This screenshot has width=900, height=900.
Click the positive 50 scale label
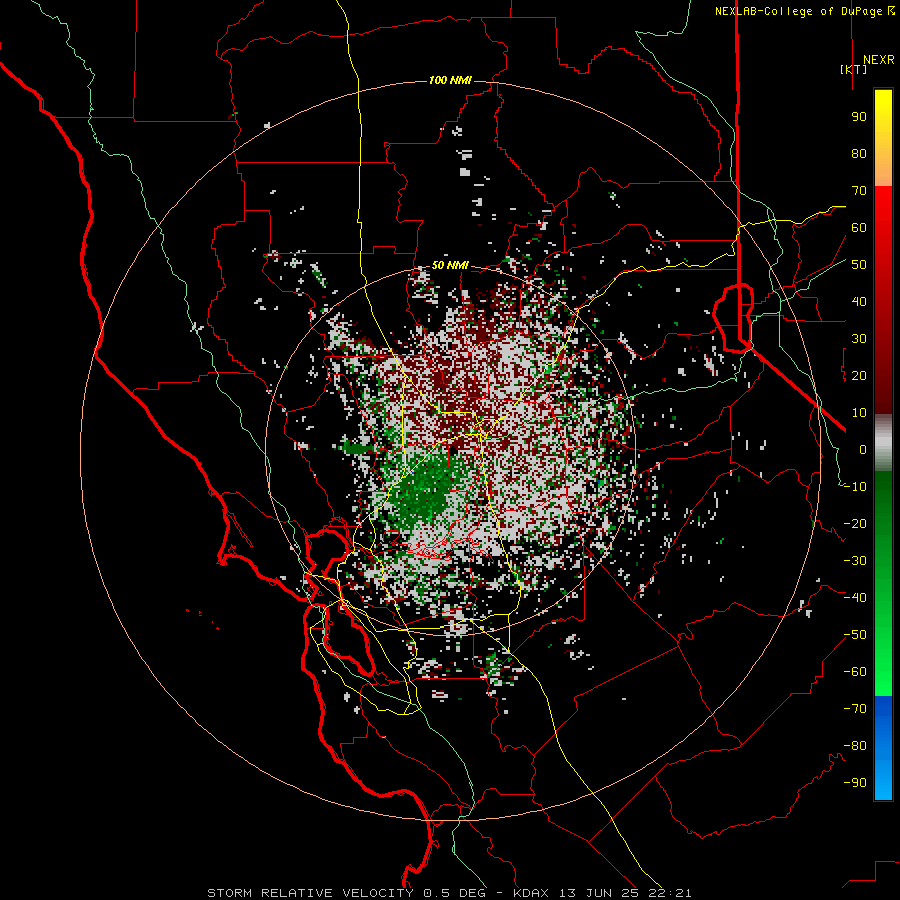(x=859, y=265)
